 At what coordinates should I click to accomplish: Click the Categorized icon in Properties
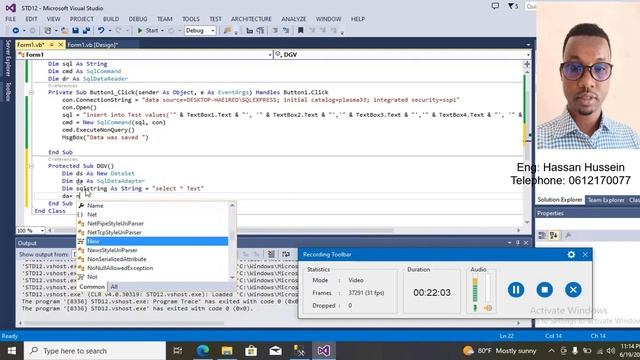542,235
